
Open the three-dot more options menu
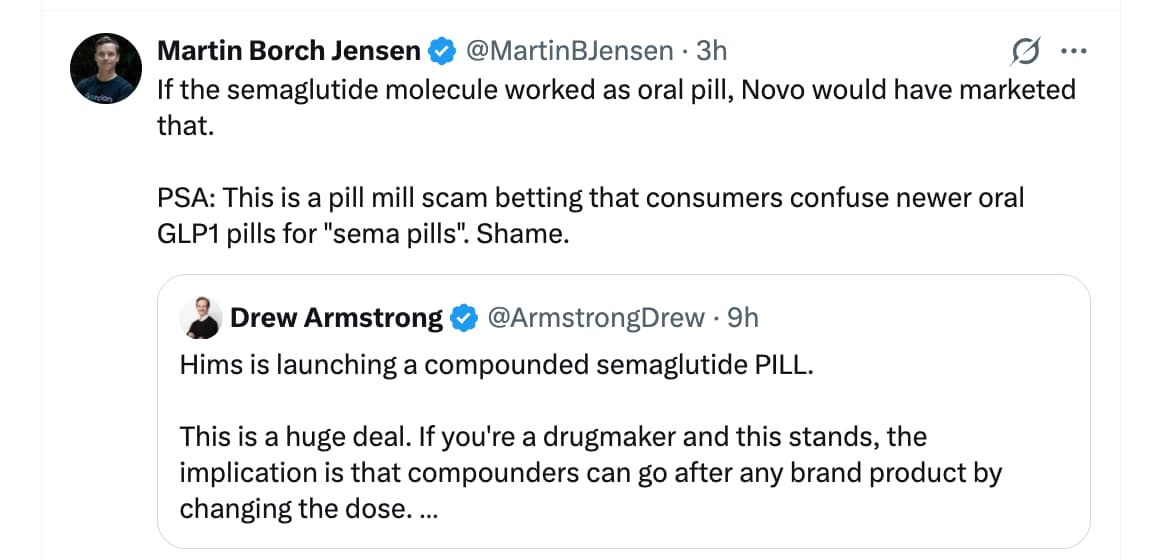1073,50
